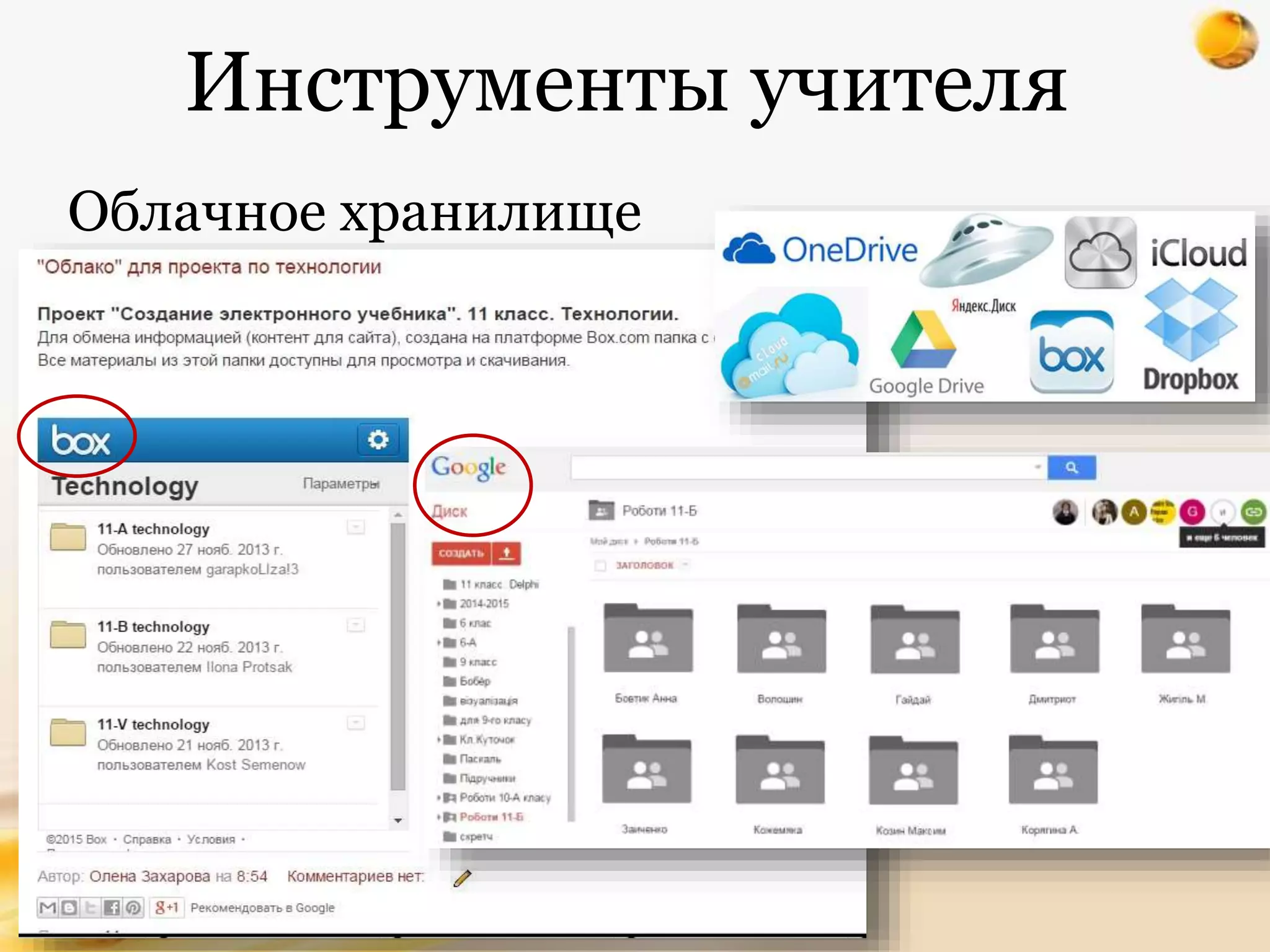The height and width of the screenshot is (952, 1270).
Task: Open the Зайченко shared folder
Action: point(646,769)
